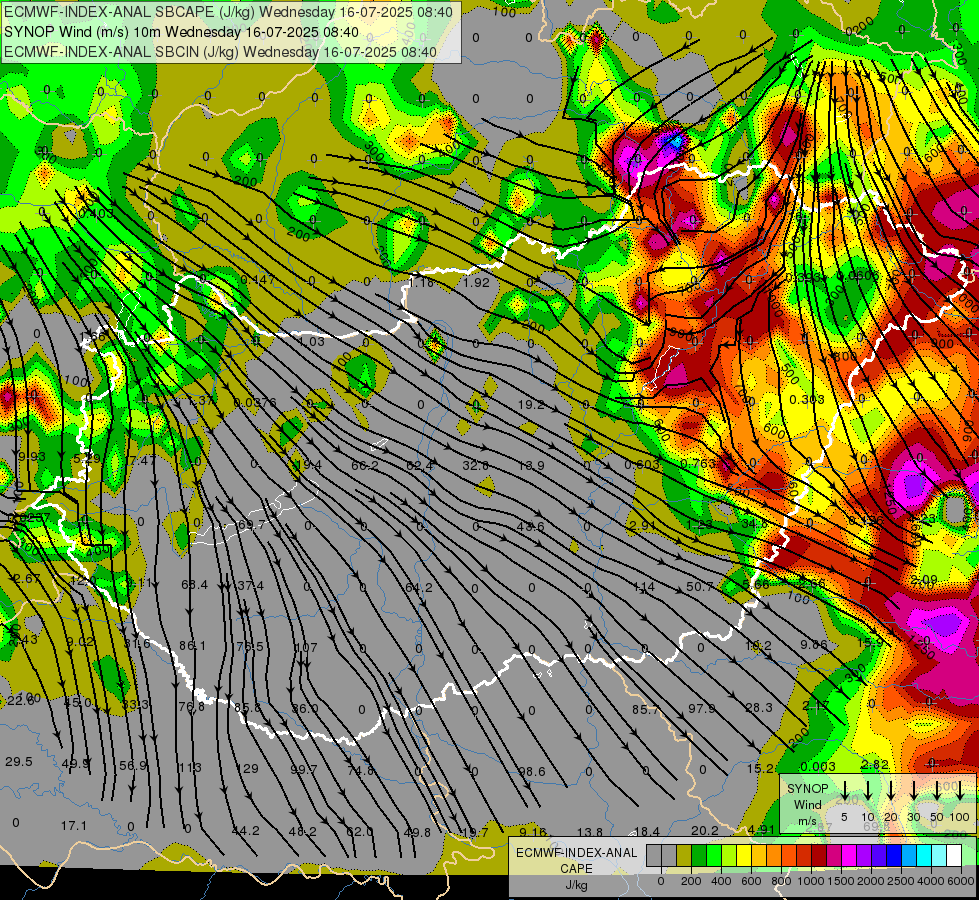Click the SBCIN value 0.447 on map

point(257,279)
